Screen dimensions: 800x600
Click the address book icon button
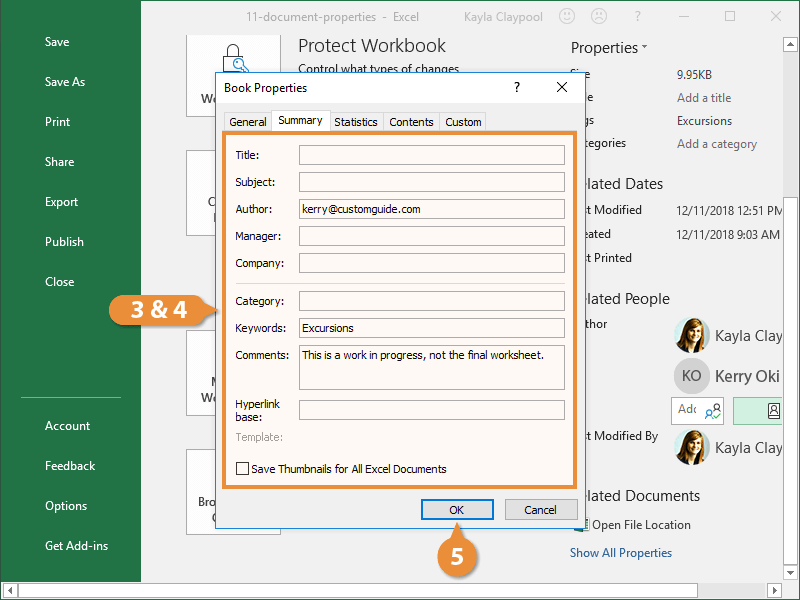(772, 411)
